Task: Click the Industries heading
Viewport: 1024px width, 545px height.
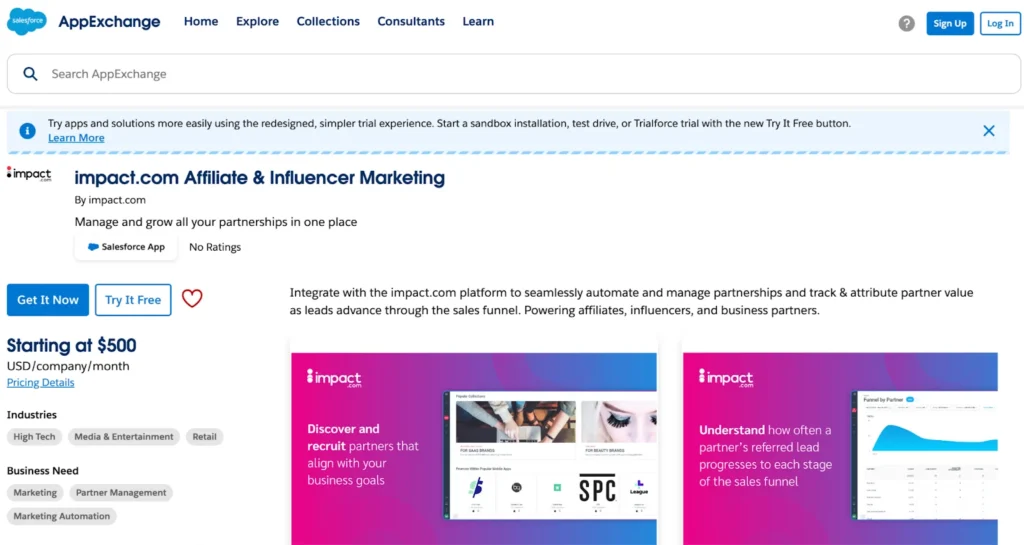Action: click(x=32, y=415)
